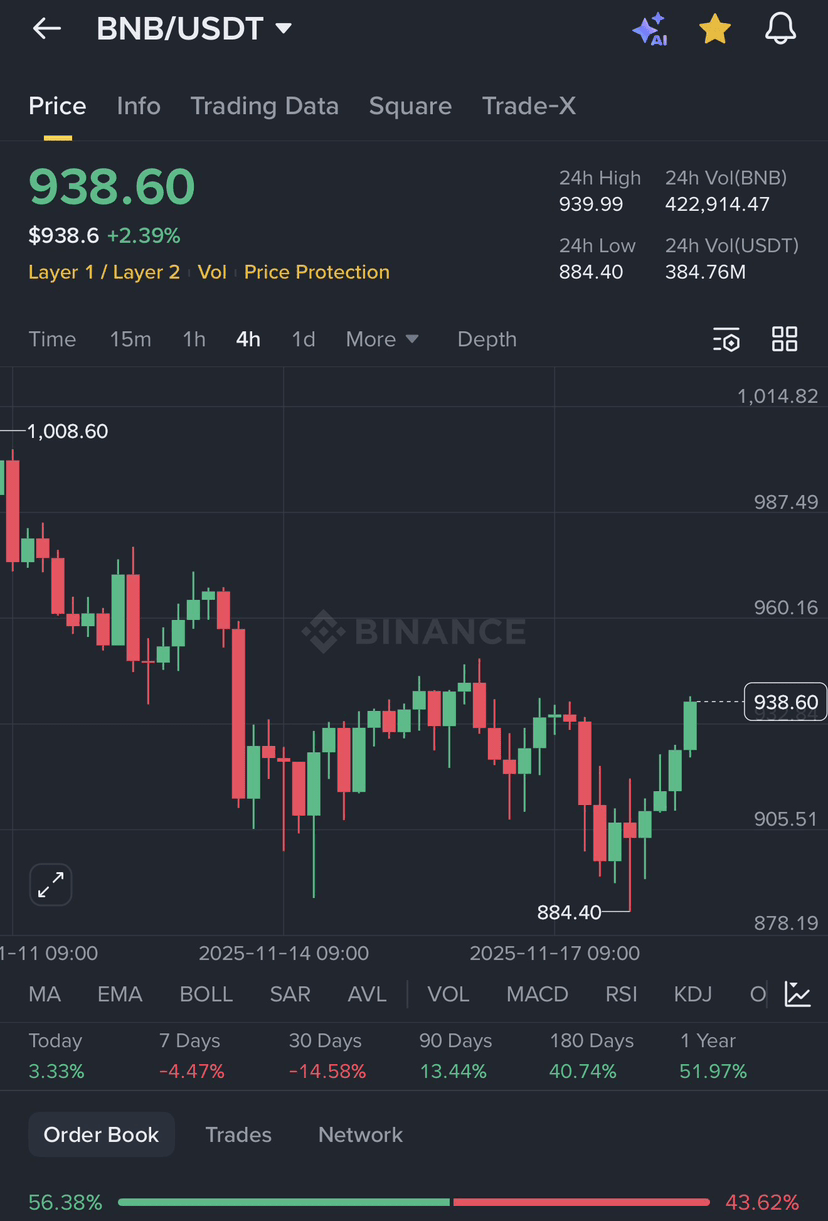Open the AI sparkle assistant icon

click(650, 29)
